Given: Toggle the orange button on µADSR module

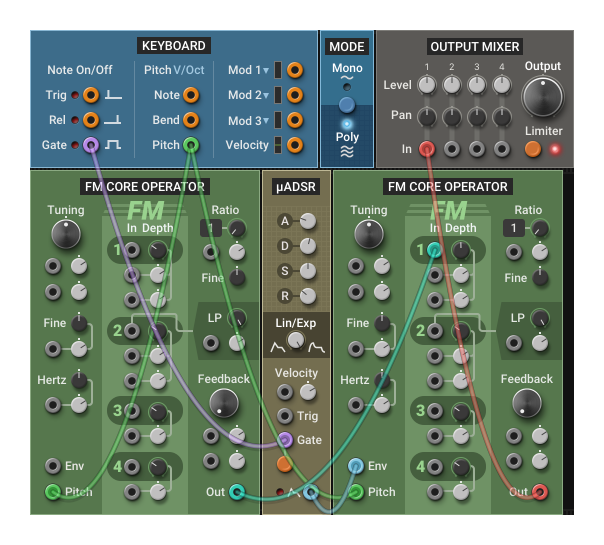Looking at the screenshot, I should (285, 465).
